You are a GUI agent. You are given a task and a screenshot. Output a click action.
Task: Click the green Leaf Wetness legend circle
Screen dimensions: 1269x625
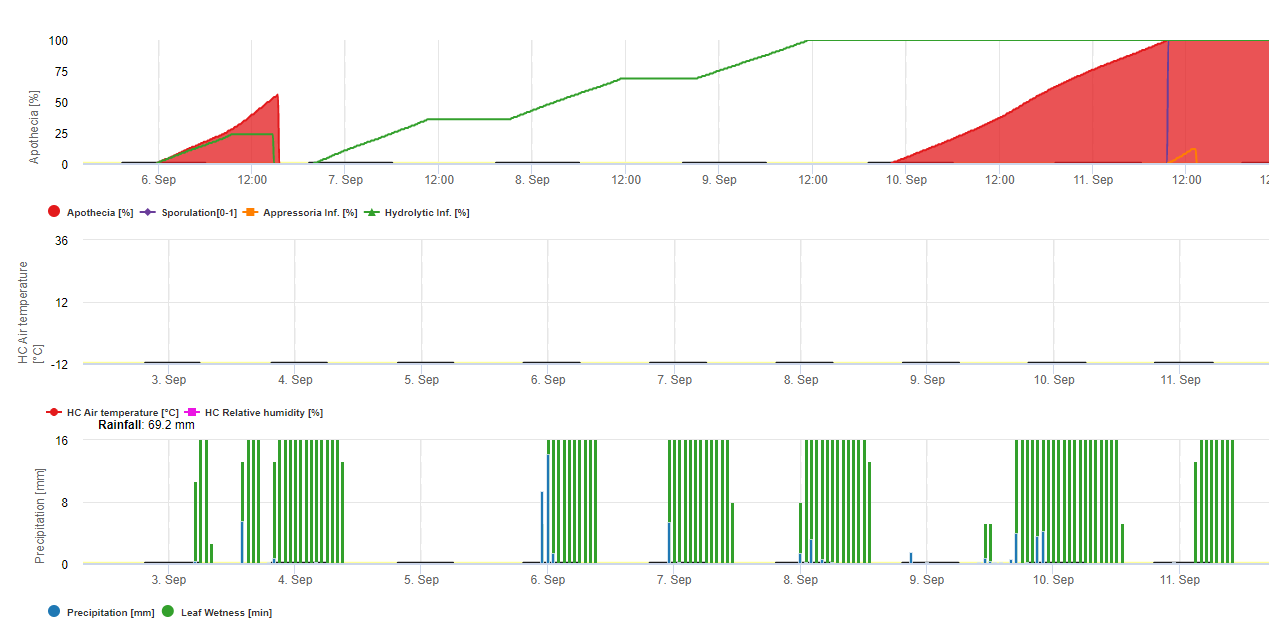coord(168,612)
